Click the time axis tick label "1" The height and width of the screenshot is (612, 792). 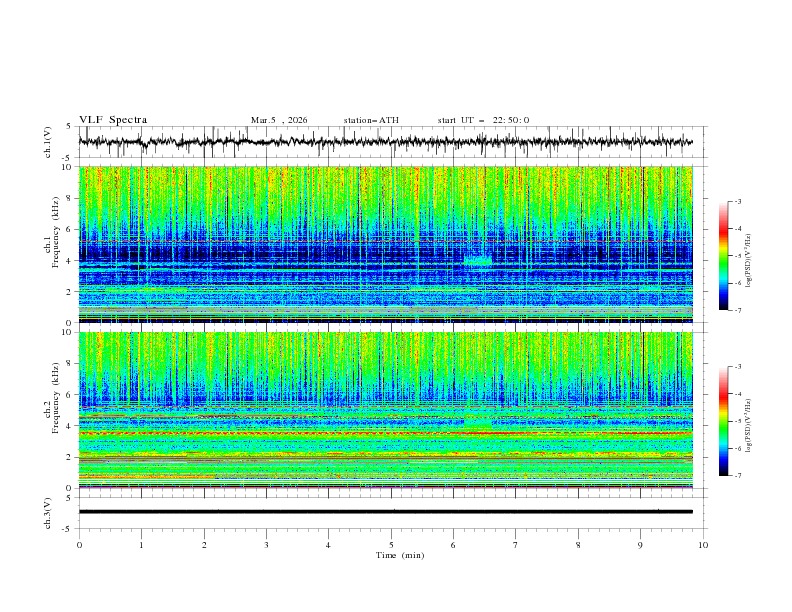[x=141, y=545]
